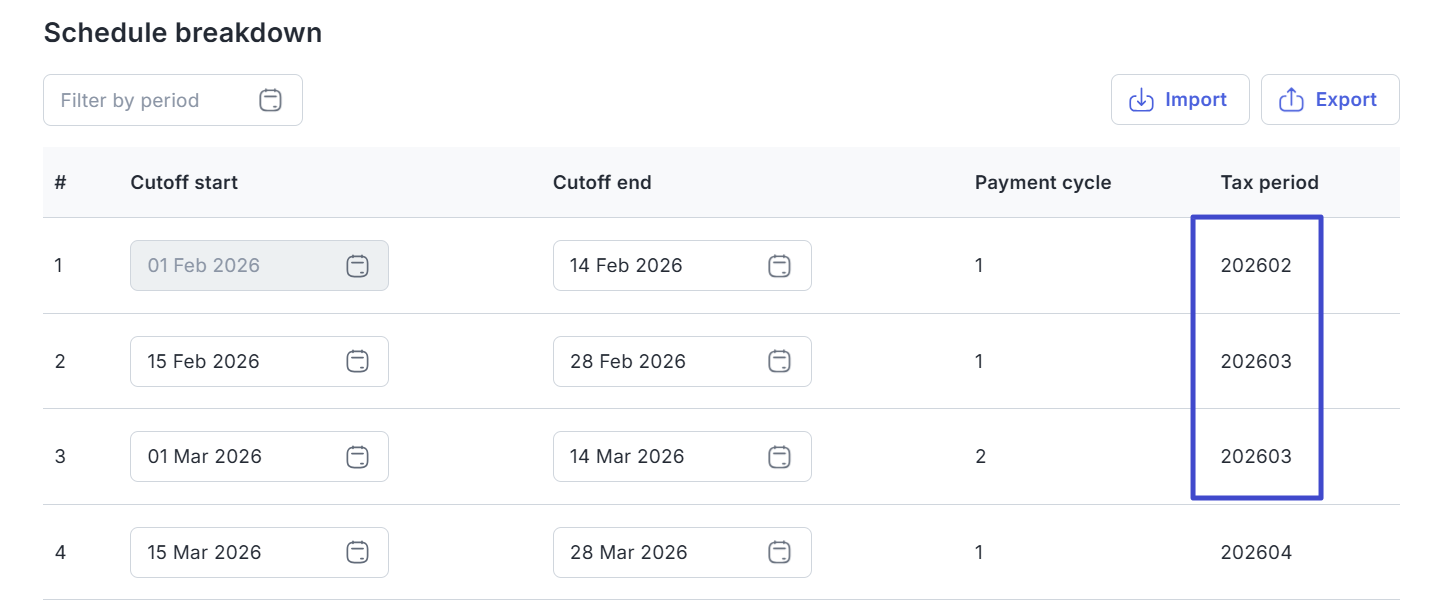Click the Import button
1437x616 pixels.
coord(1180,100)
